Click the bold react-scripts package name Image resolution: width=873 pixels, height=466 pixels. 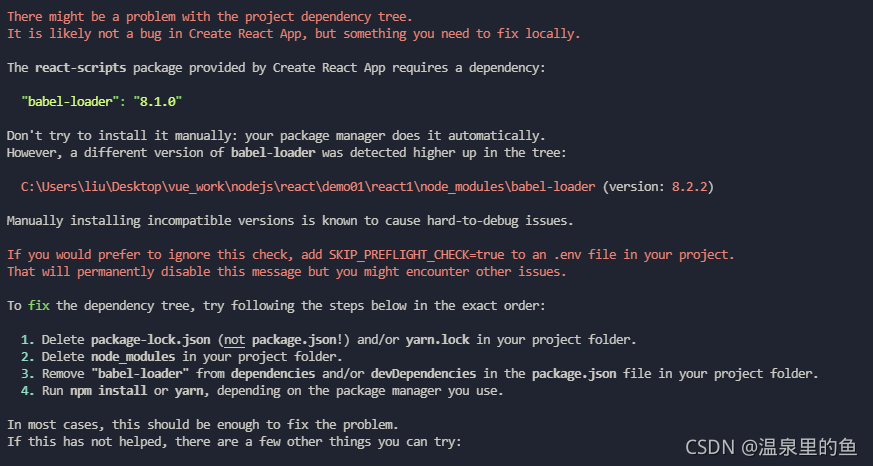[x=81, y=68]
